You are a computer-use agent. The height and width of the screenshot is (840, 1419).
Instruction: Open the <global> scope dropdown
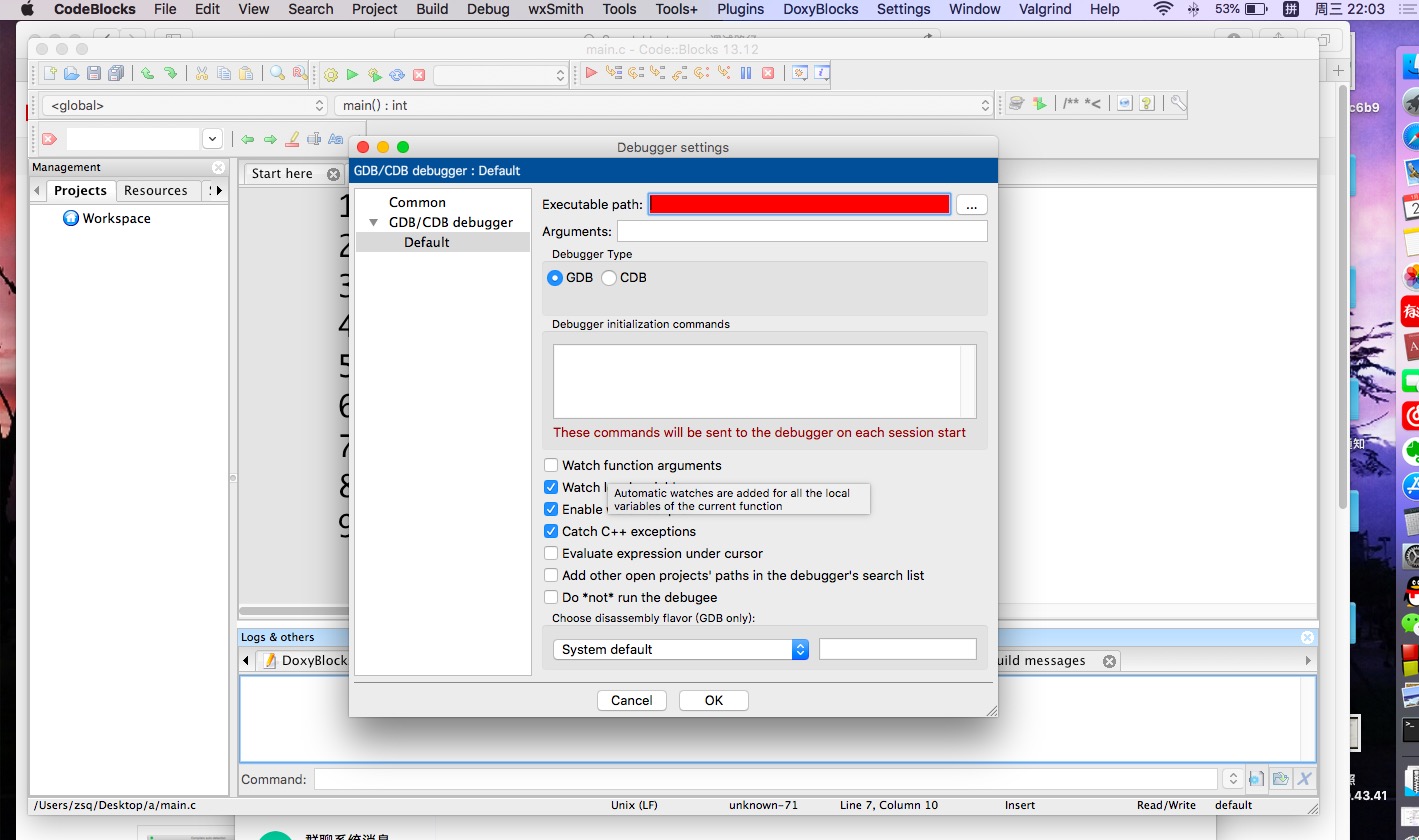click(x=186, y=105)
